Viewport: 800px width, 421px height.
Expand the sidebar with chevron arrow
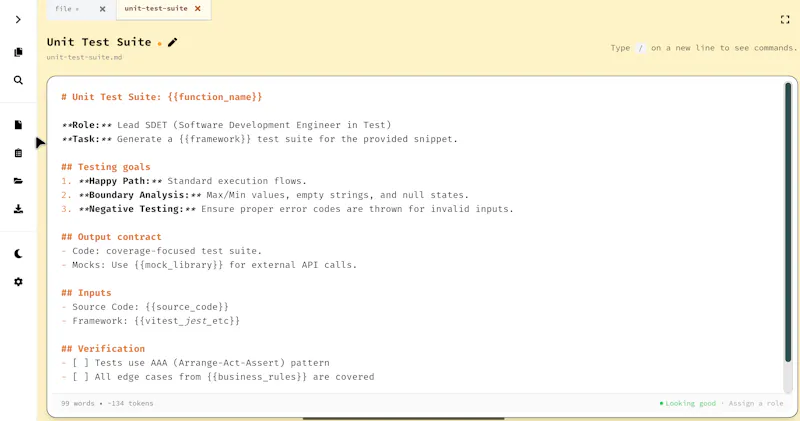click(18, 19)
